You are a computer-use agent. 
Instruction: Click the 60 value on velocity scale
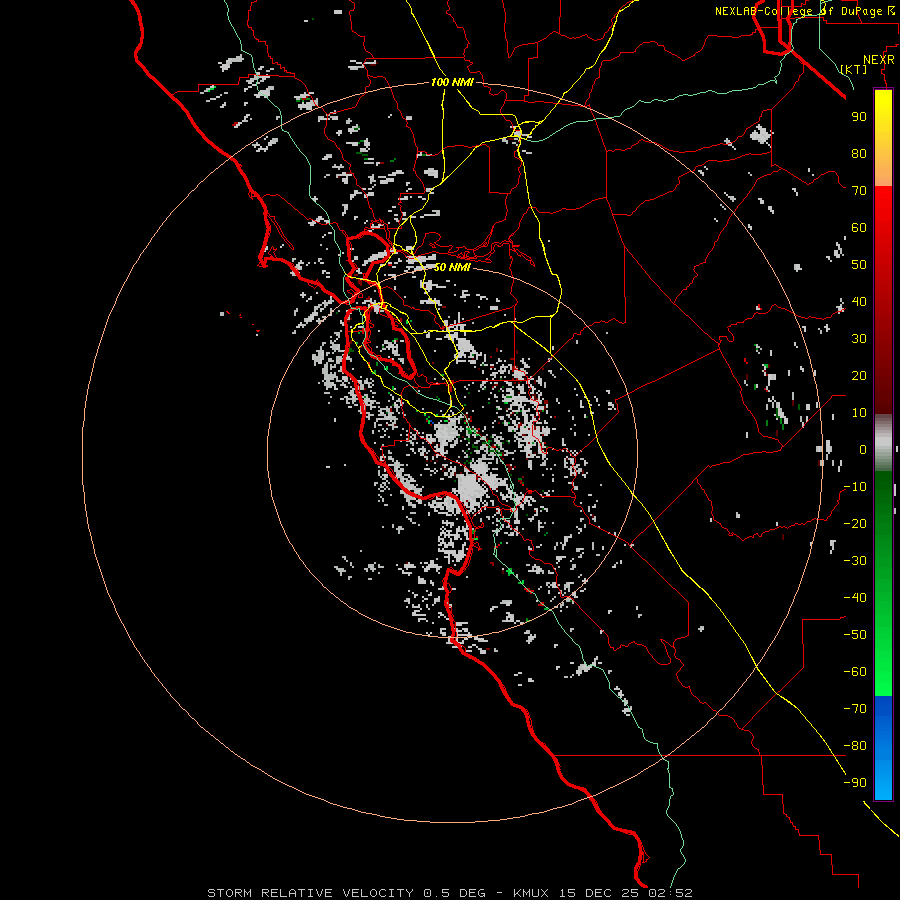point(859,228)
